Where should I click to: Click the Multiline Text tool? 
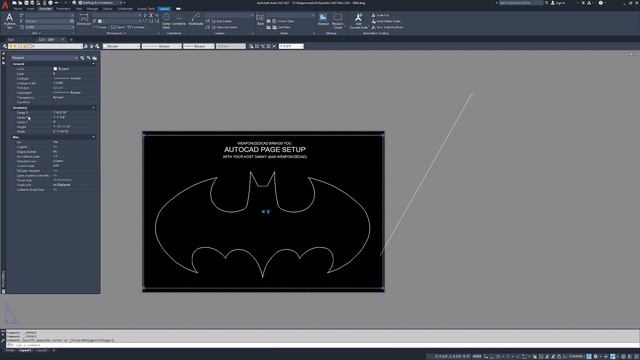tap(9, 20)
